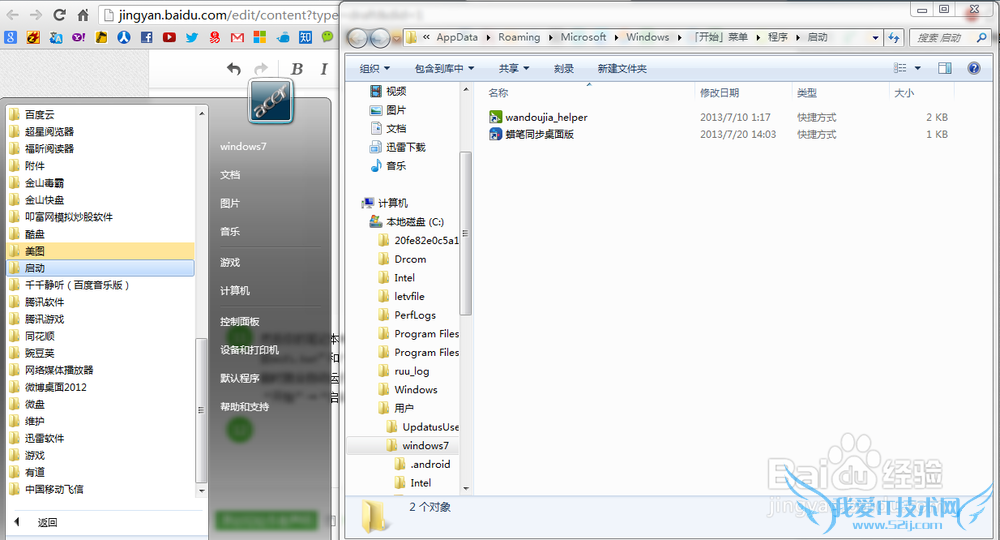Open the translate bookmark icon
Viewport: 1000px width, 540px height.
55,38
